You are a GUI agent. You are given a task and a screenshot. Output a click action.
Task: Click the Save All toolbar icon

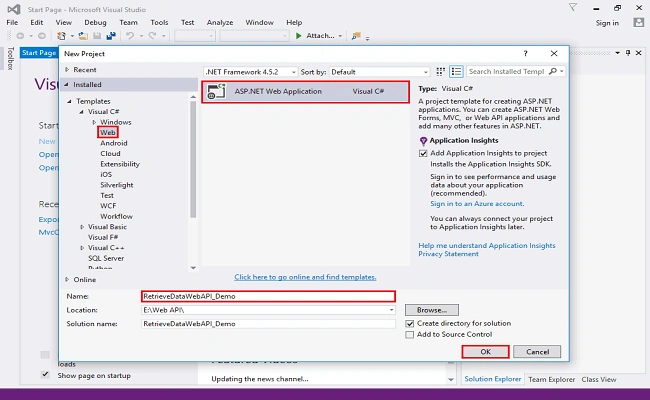111,36
